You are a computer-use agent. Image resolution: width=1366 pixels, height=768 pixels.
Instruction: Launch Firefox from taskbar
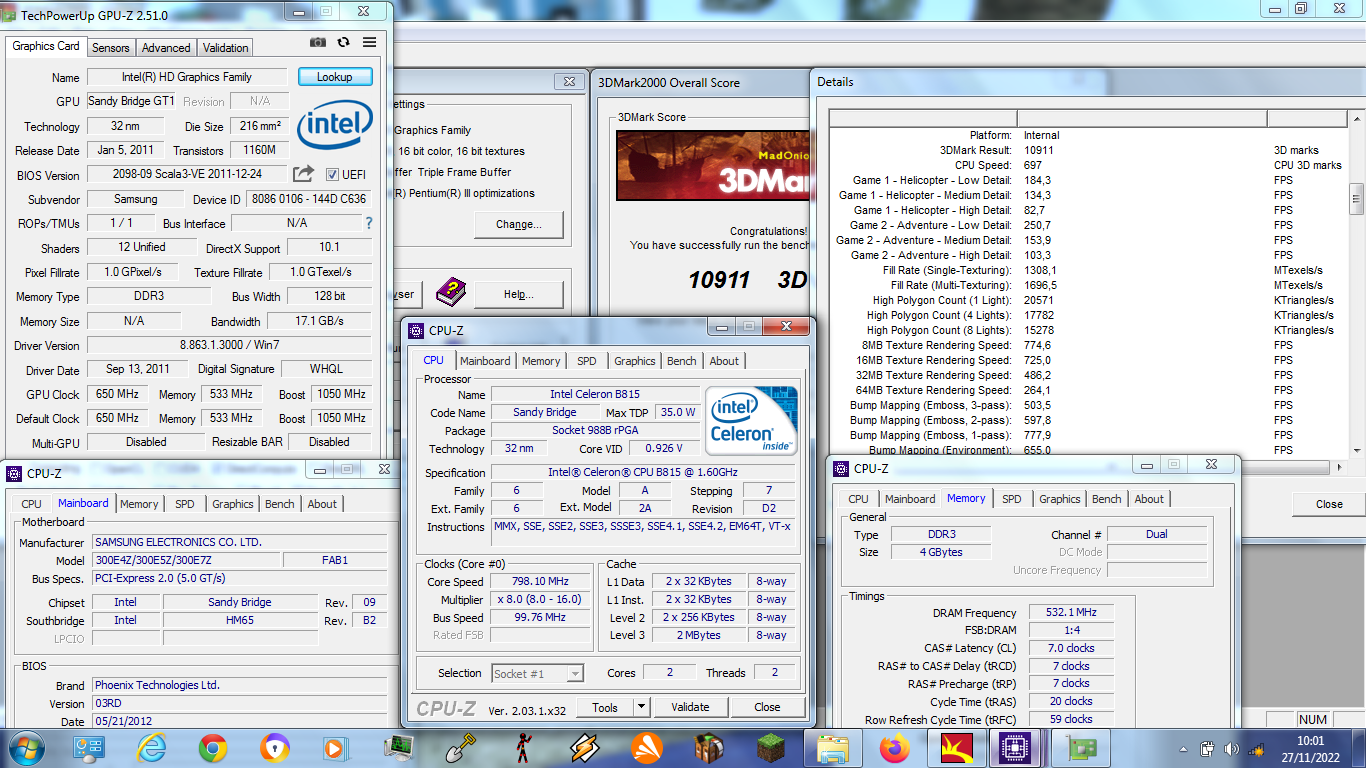[894, 747]
